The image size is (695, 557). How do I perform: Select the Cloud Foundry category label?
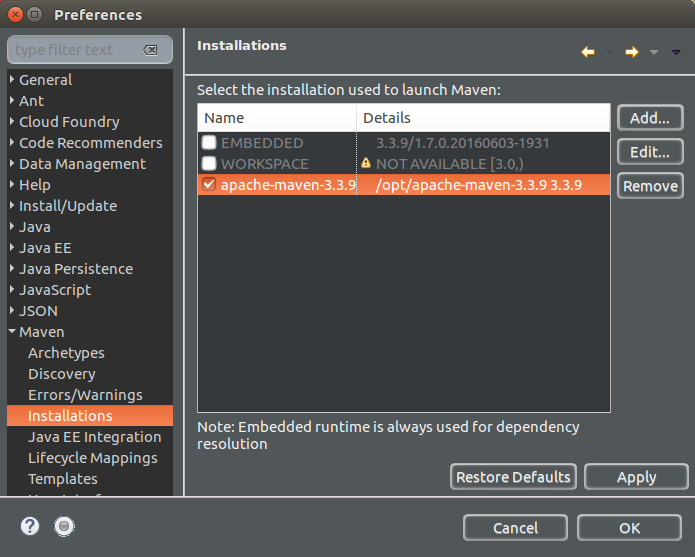69,121
